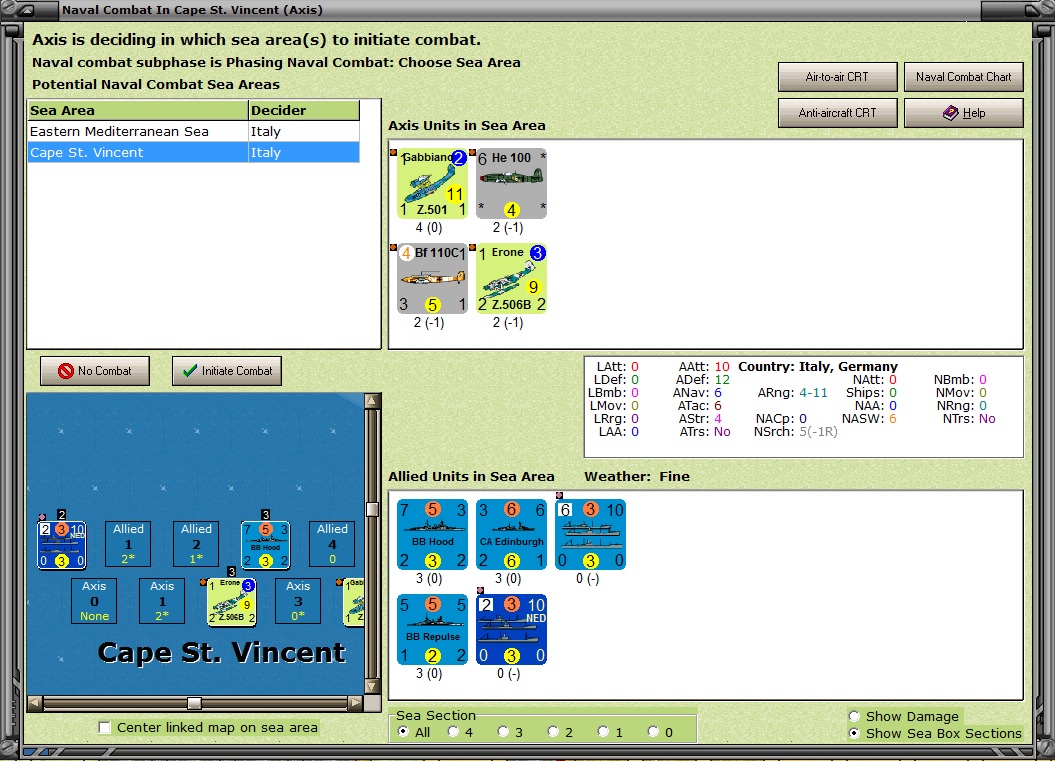The image size is (1055, 761).
Task: Click the red No Combat prohibition icon
Action: 65,371
